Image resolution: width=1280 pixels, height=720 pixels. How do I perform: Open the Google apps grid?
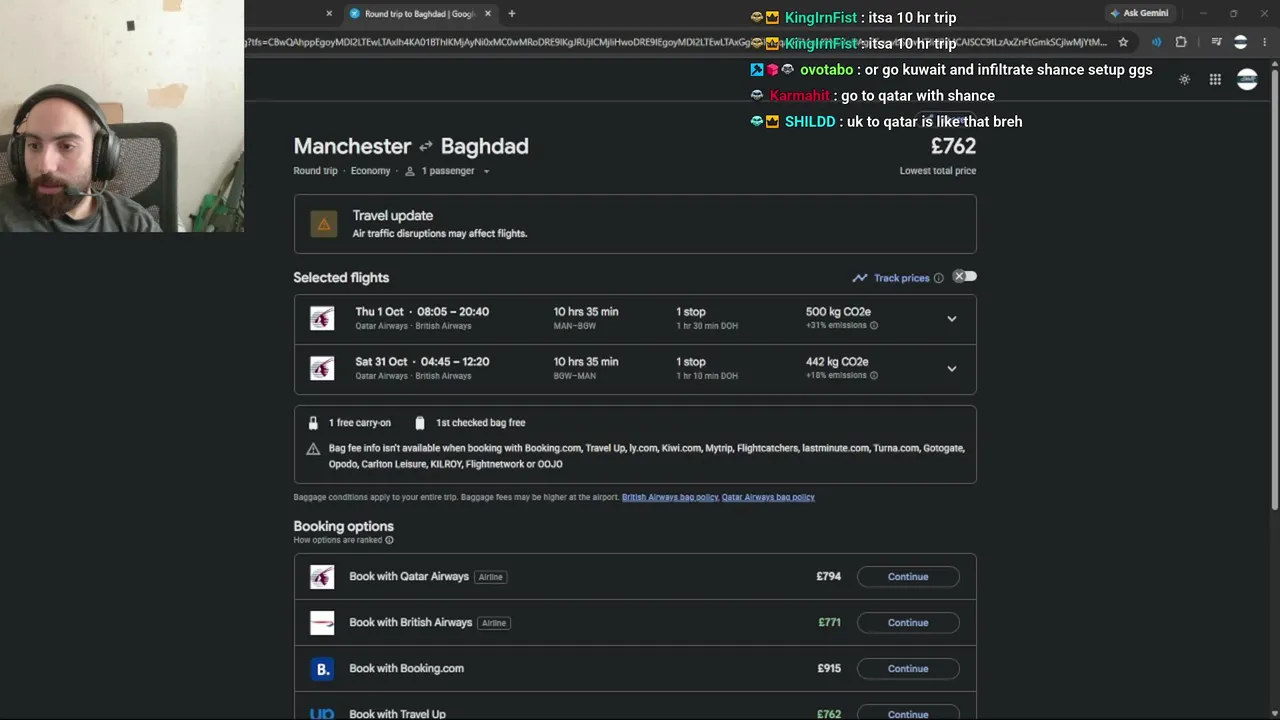point(1215,80)
